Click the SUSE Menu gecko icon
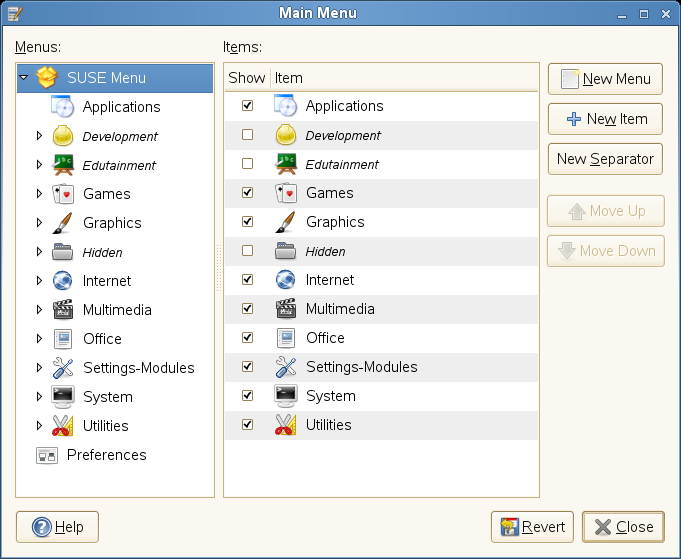 tap(47, 78)
